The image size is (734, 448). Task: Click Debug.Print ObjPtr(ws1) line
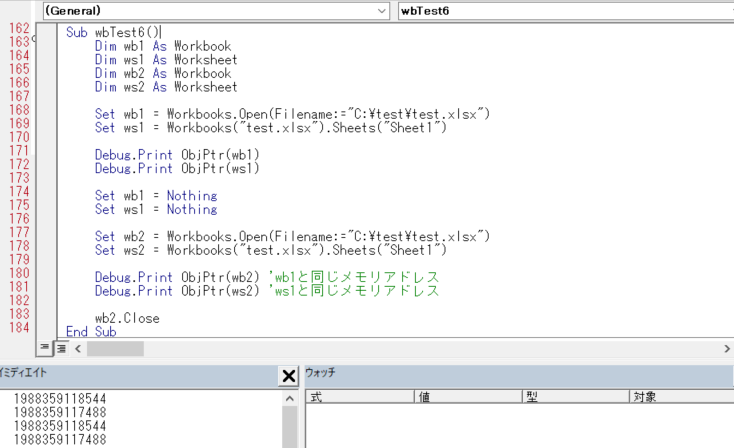point(177,168)
